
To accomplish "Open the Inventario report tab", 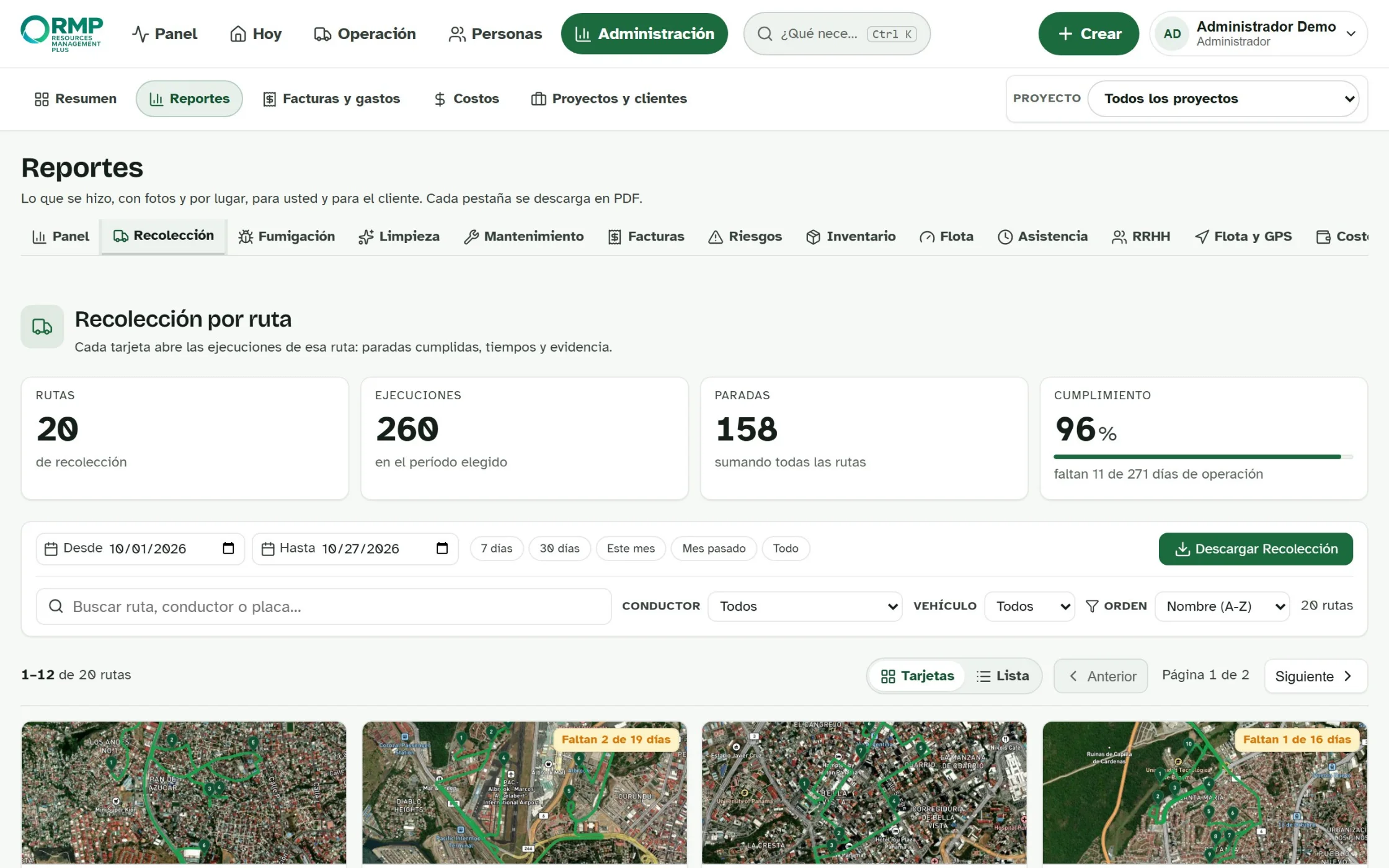I will tap(851, 236).
